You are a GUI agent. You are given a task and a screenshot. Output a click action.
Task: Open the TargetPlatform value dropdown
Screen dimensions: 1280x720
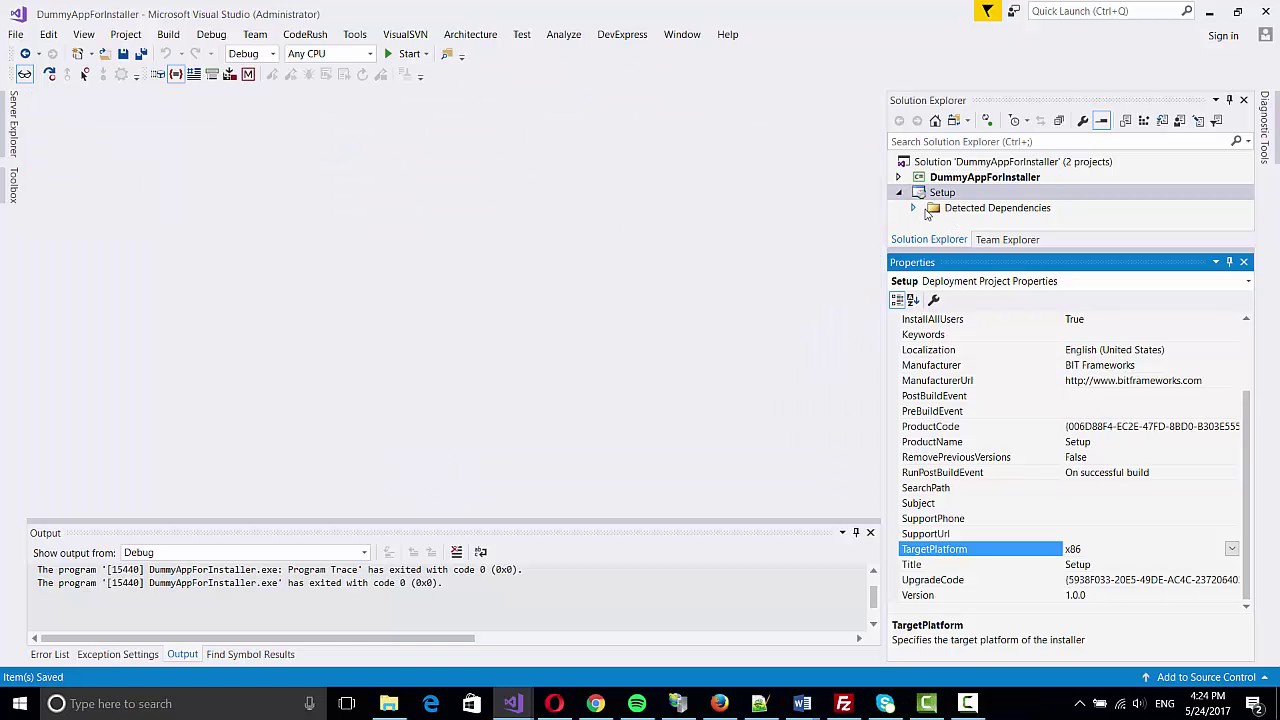click(x=1232, y=549)
